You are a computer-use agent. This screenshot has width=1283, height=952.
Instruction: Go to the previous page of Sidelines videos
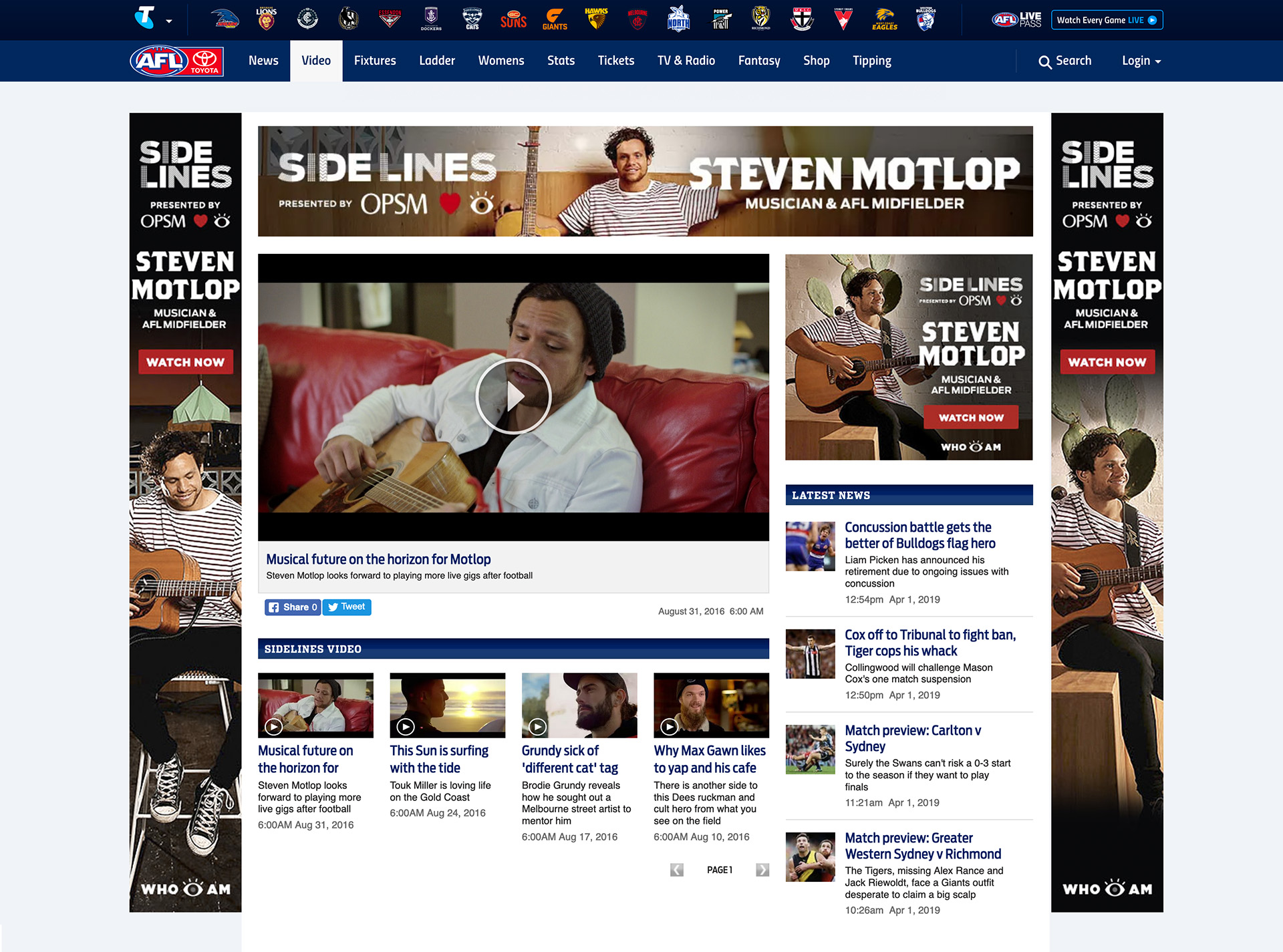(x=677, y=870)
